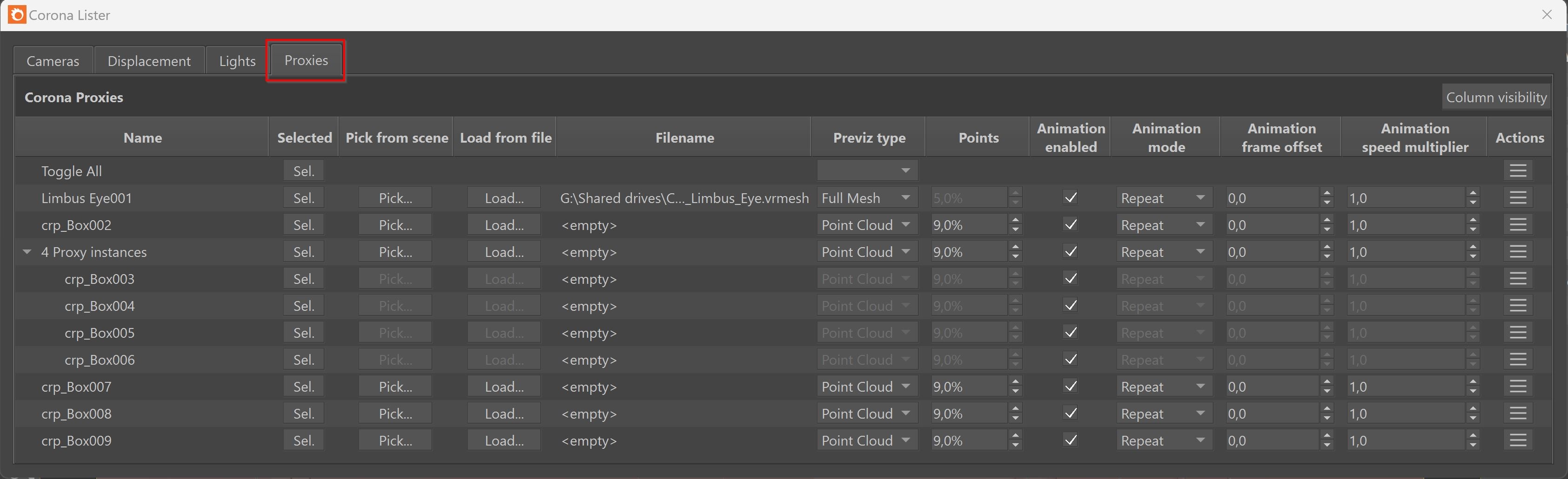The height and width of the screenshot is (479, 1568).
Task: Click Sel. button for crp_Box004
Action: coord(304,306)
